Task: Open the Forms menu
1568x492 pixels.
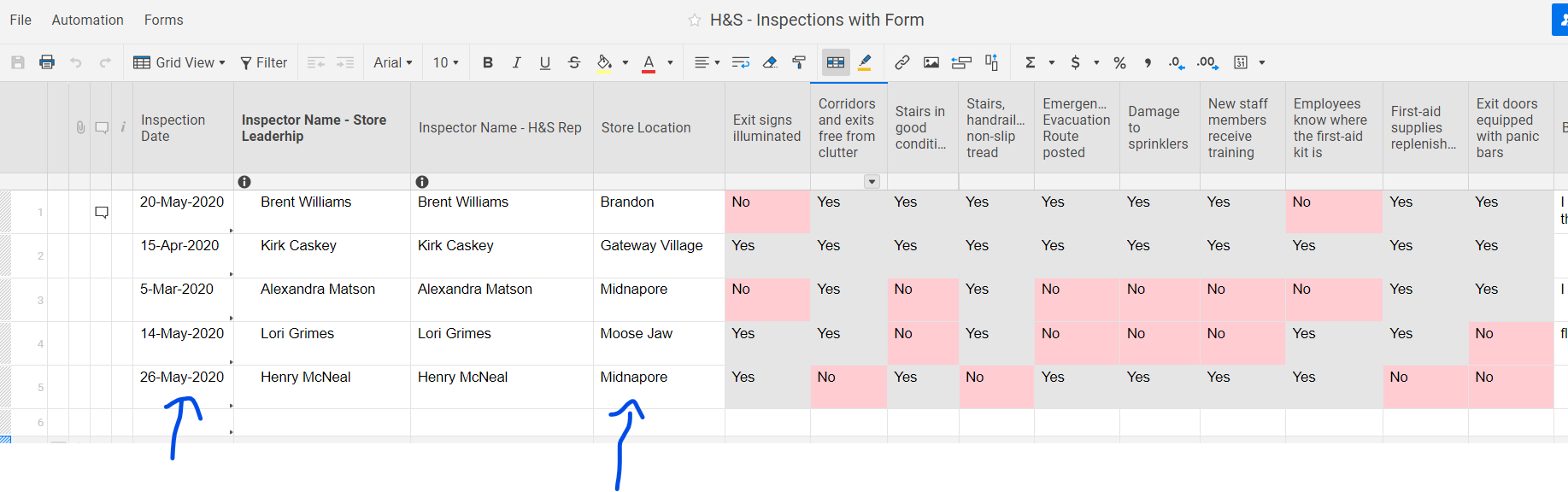Action: 163,20
